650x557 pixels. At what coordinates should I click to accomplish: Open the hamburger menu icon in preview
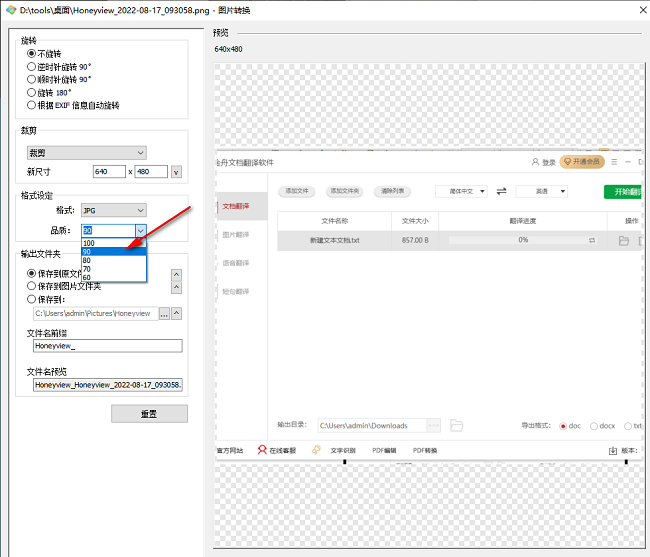(614, 162)
